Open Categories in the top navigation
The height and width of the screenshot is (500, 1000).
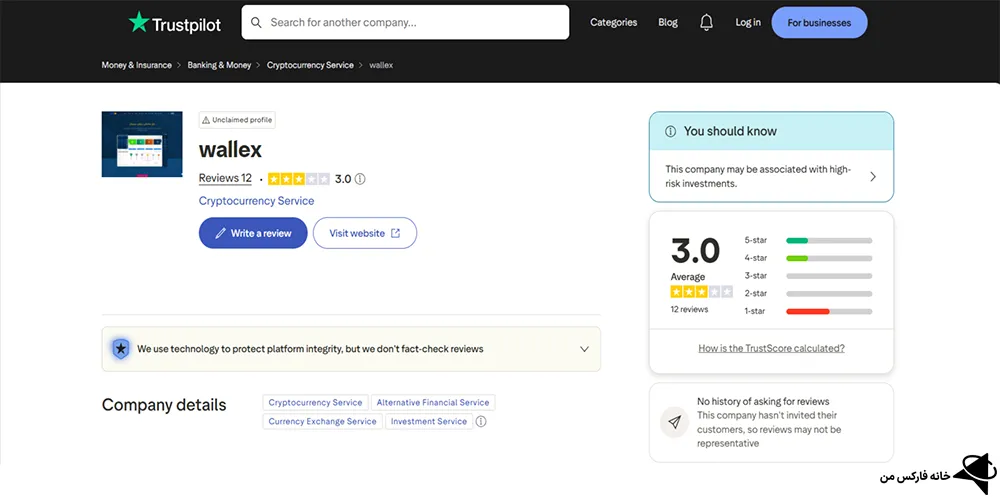tap(614, 22)
